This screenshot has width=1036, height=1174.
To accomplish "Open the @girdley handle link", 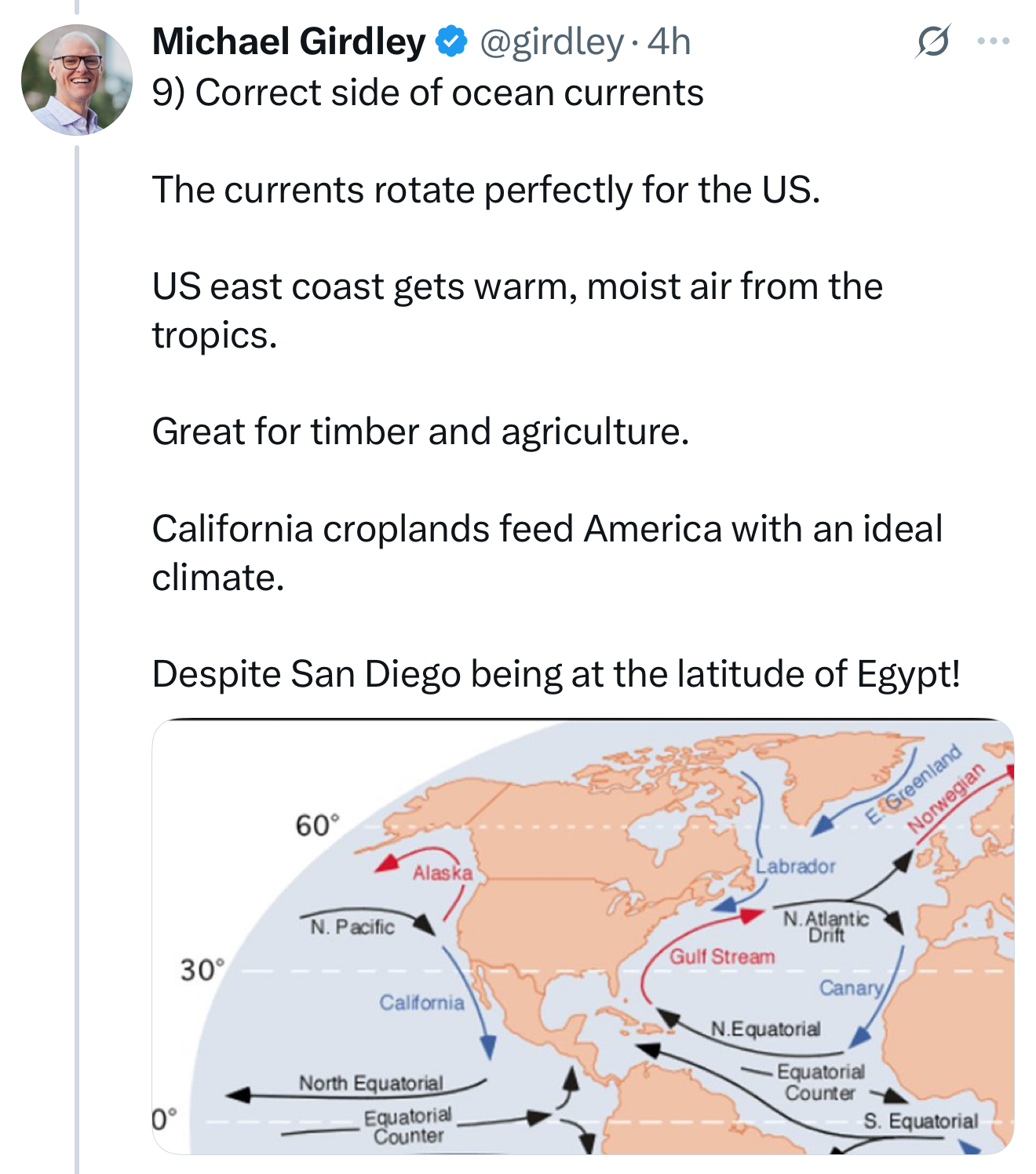I will [551, 42].
